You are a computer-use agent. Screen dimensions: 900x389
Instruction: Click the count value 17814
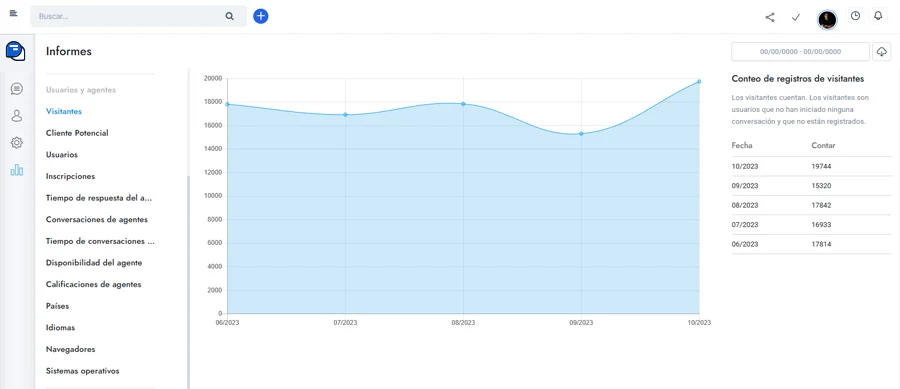coord(821,244)
